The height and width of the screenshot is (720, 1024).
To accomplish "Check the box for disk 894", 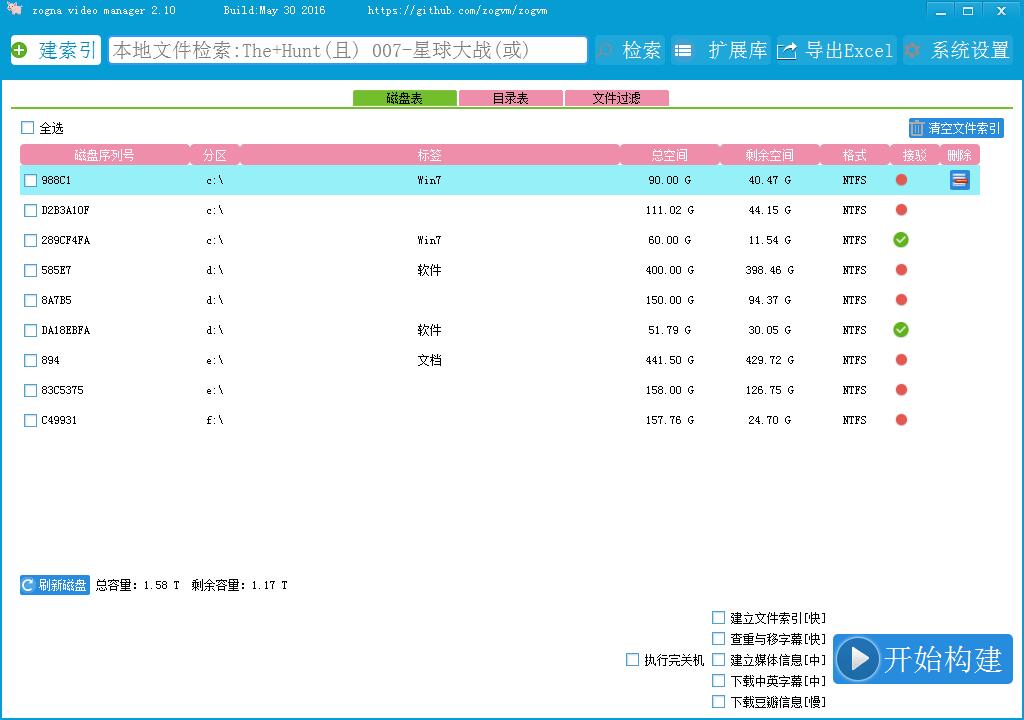I will [30, 361].
